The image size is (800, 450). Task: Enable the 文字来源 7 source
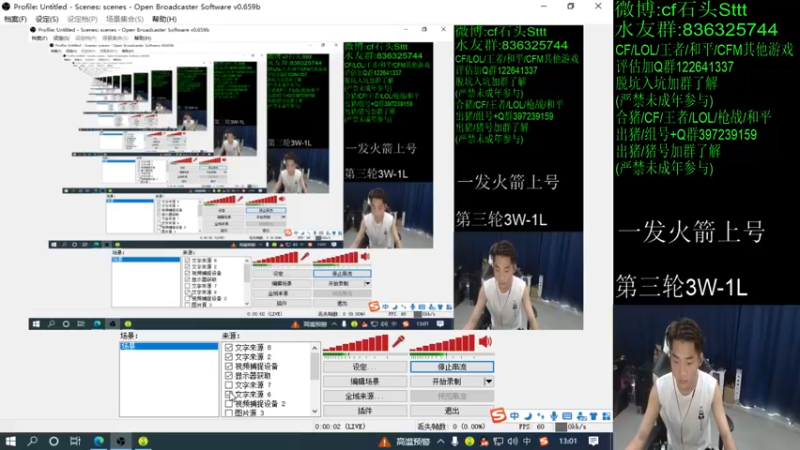pos(229,385)
